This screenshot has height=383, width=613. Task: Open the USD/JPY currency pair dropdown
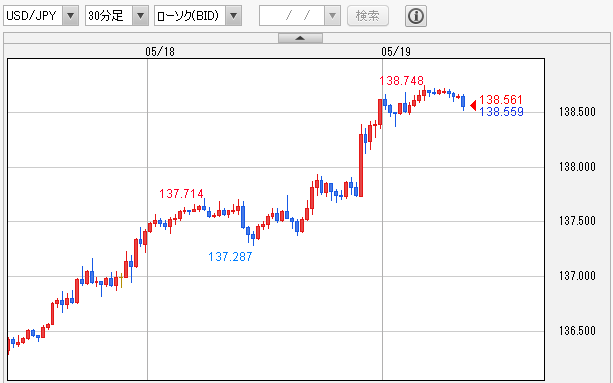coord(41,16)
